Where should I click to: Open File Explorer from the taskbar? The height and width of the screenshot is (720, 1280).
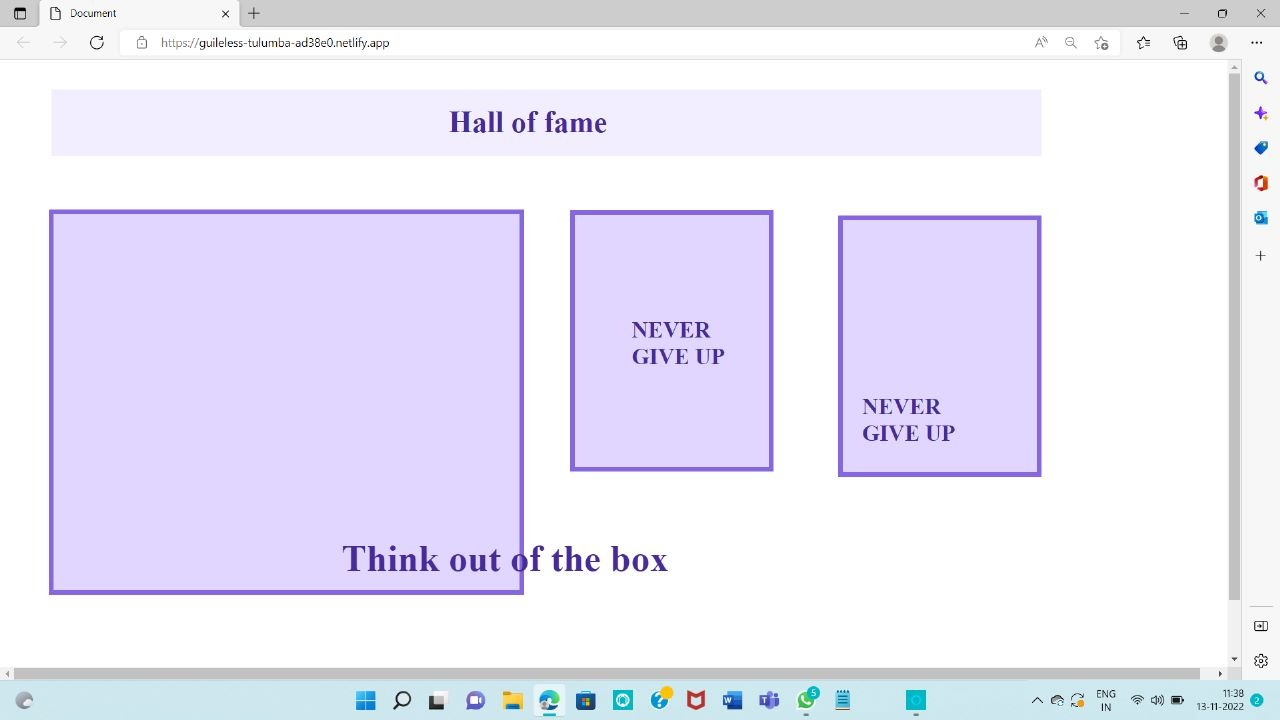(512, 700)
